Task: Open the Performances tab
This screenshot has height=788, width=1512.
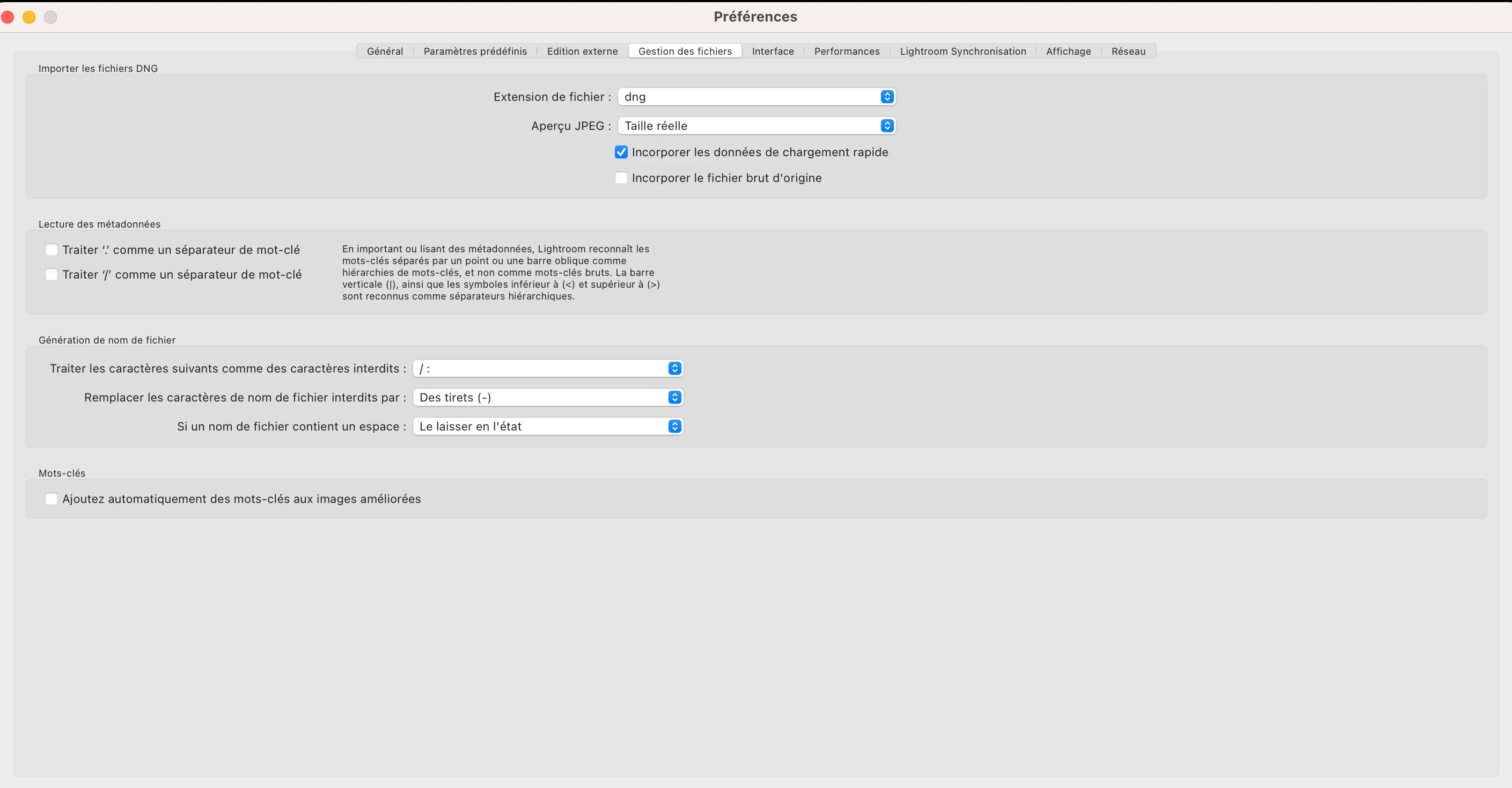Action: click(846, 51)
